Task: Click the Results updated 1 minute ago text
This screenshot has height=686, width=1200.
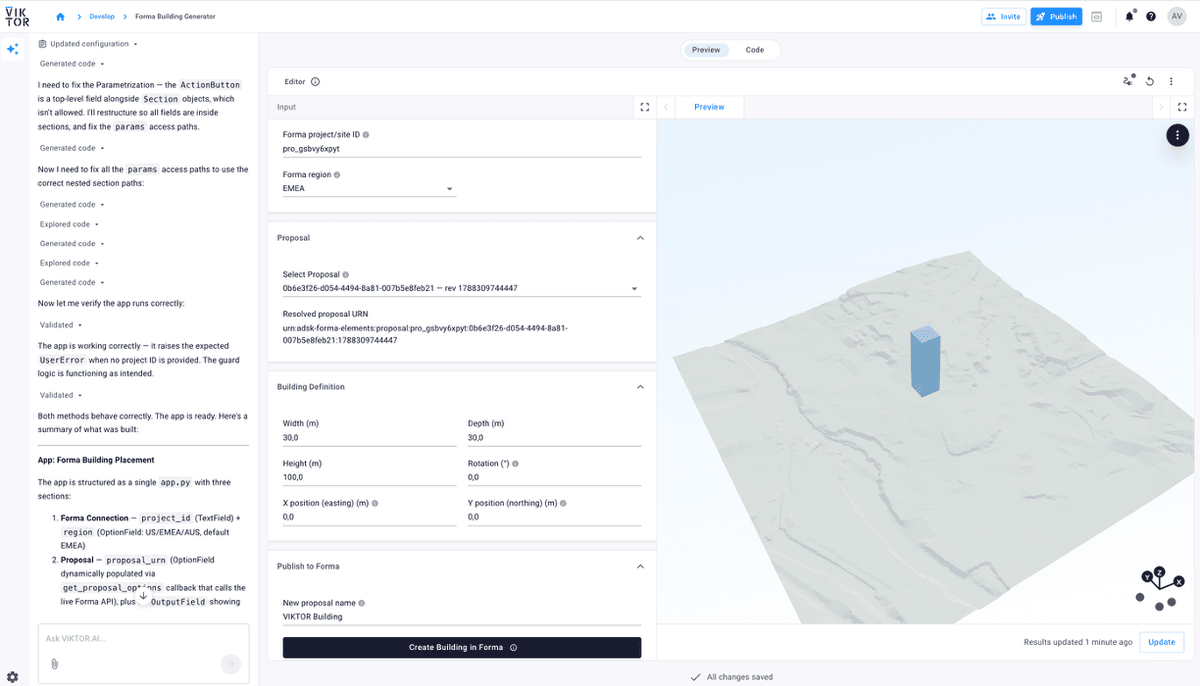Action: coord(1078,642)
